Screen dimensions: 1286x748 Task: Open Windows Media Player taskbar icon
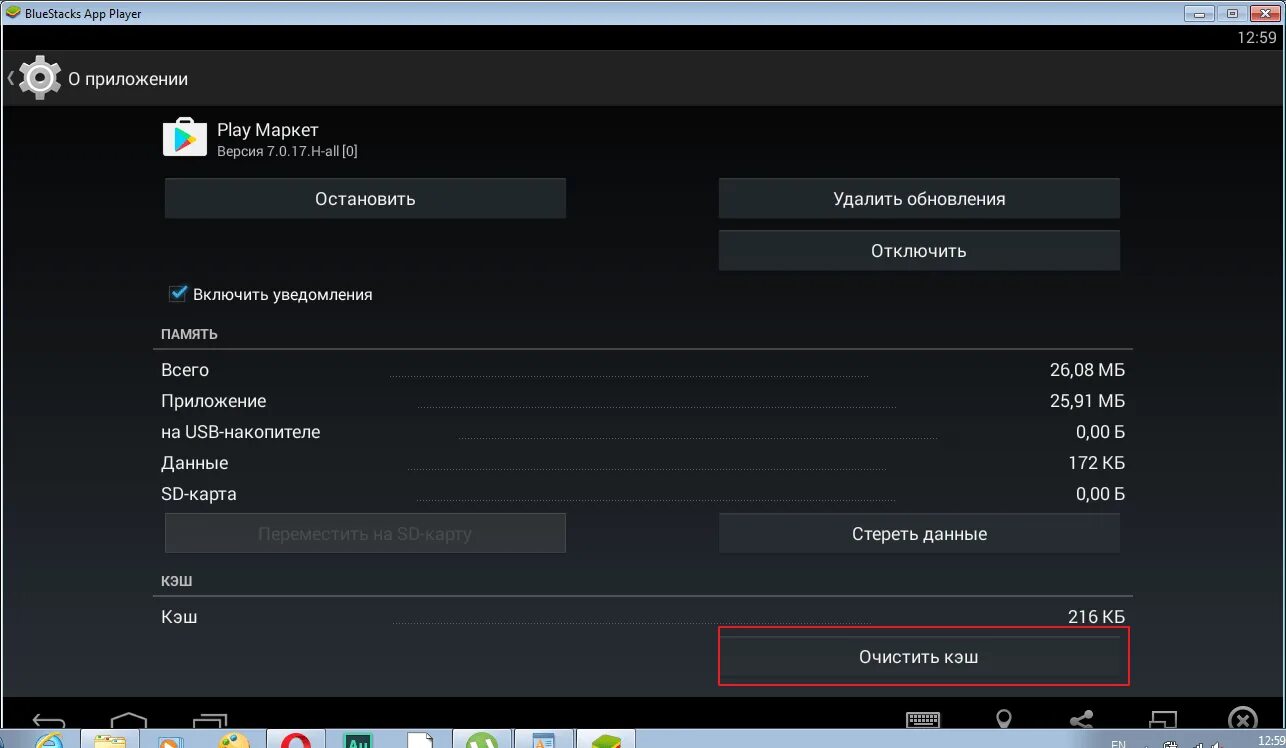tap(171, 740)
